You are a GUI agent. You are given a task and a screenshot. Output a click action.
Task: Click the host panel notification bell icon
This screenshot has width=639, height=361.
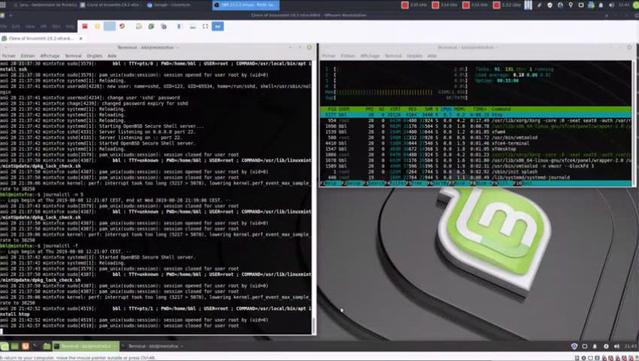coord(601,5)
